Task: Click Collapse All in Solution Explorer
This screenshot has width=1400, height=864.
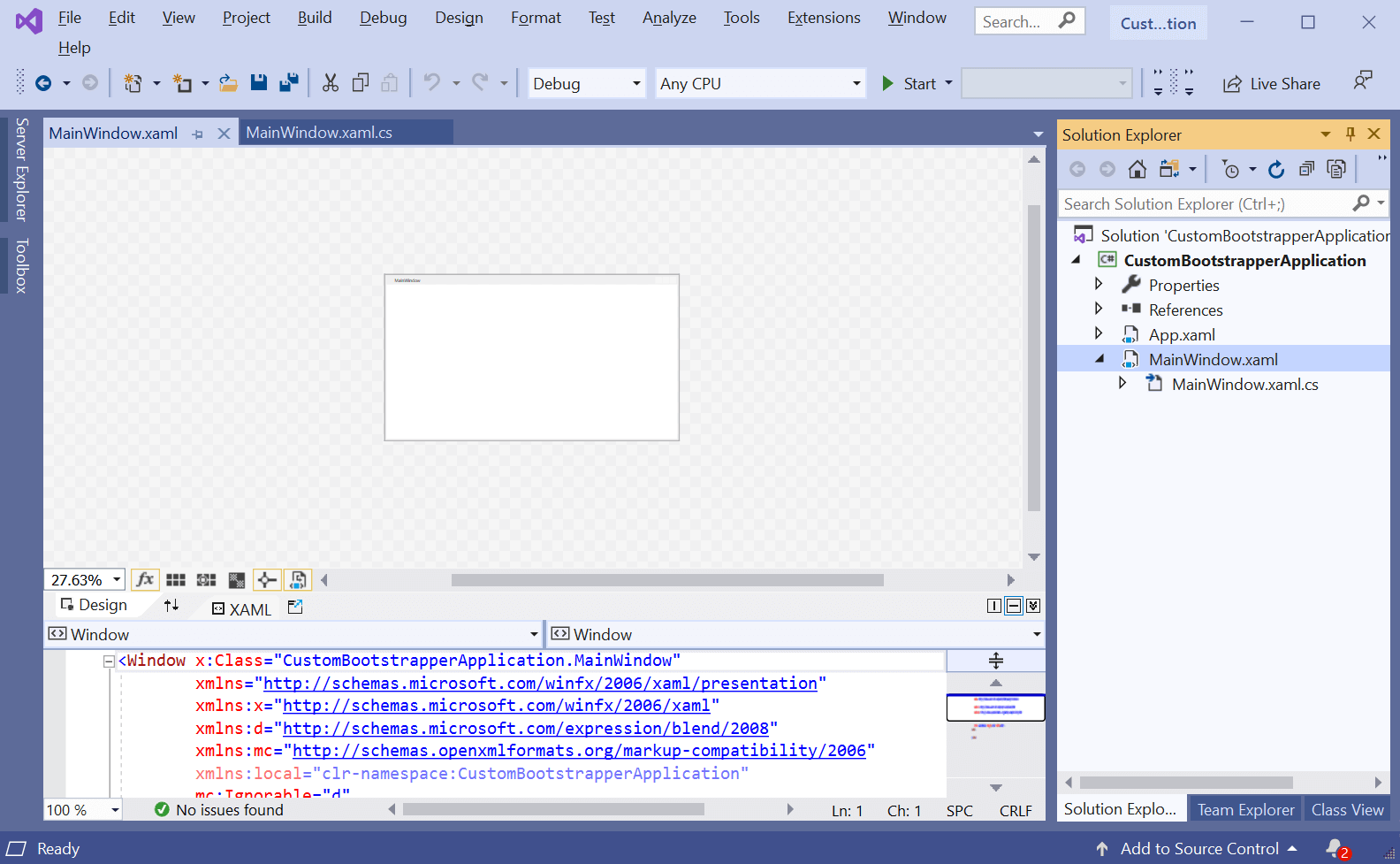Action: pyautogui.click(x=1306, y=169)
